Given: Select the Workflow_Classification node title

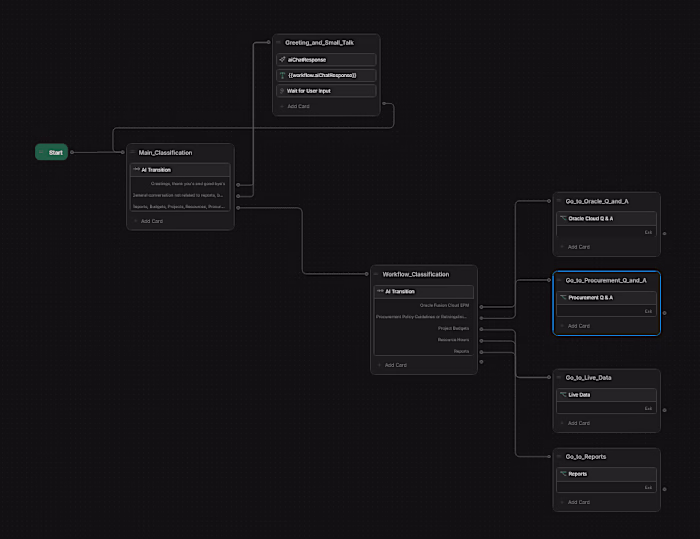Looking at the screenshot, I should (x=416, y=274).
